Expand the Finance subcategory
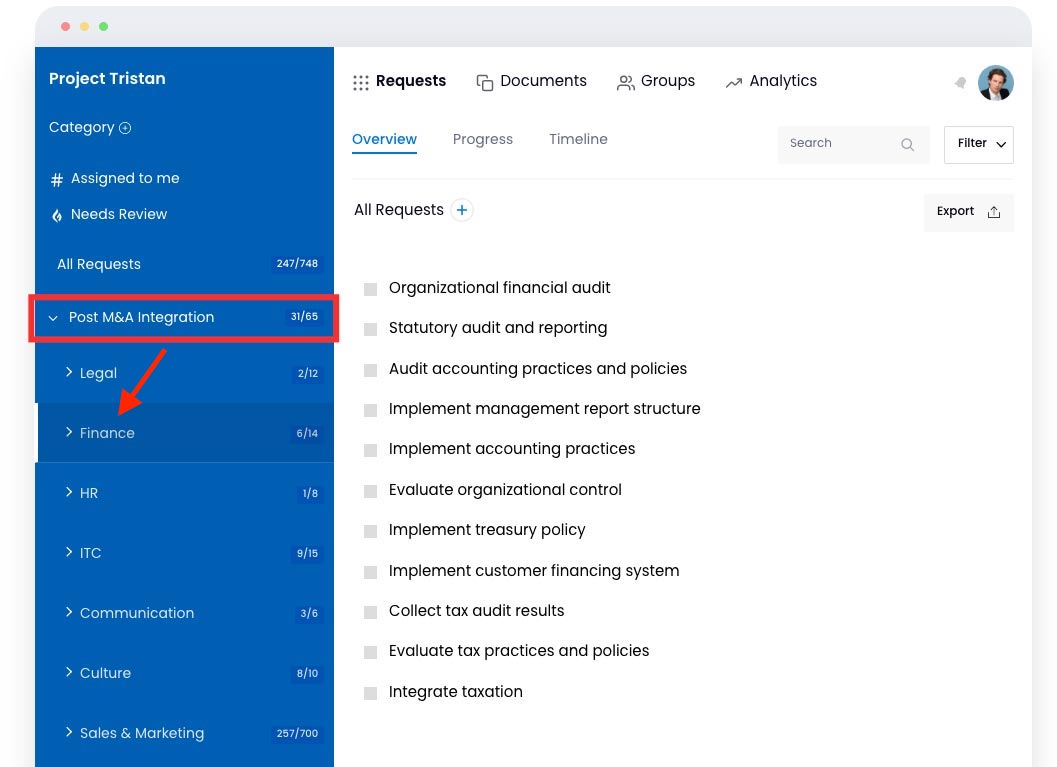 69,433
